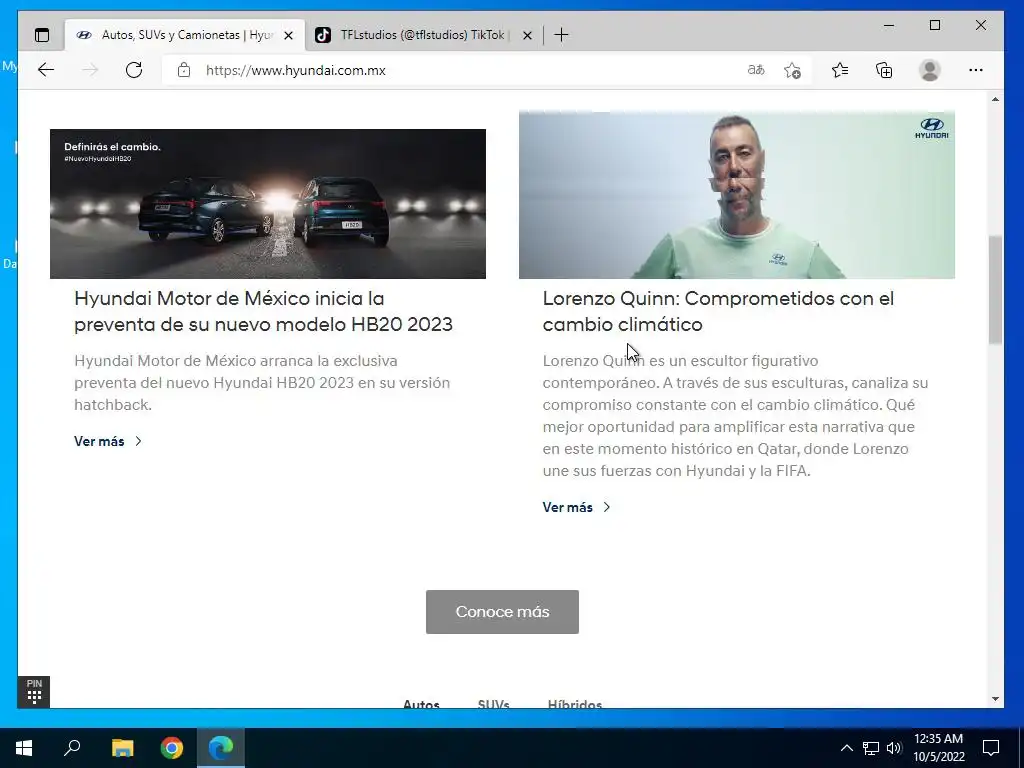Open File Explorer from taskbar
Viewport: 1024px width, 768px height.
coord(122,748)
